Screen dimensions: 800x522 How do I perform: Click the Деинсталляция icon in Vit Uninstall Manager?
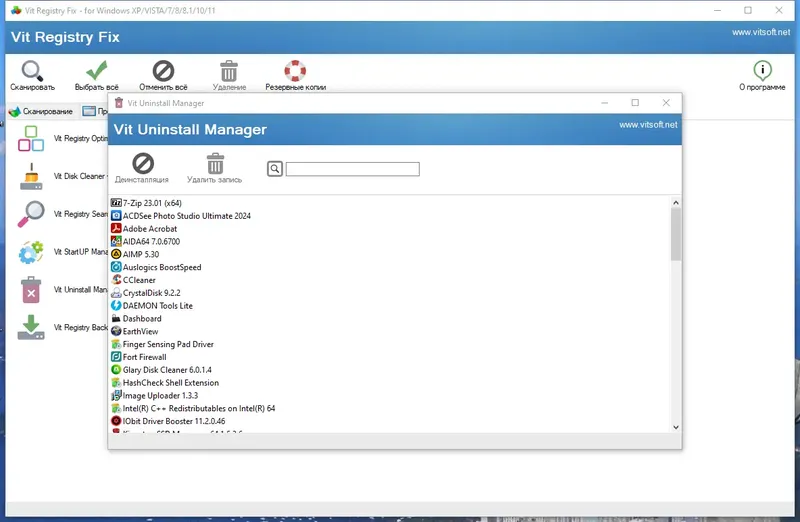[x=143, y=163]
